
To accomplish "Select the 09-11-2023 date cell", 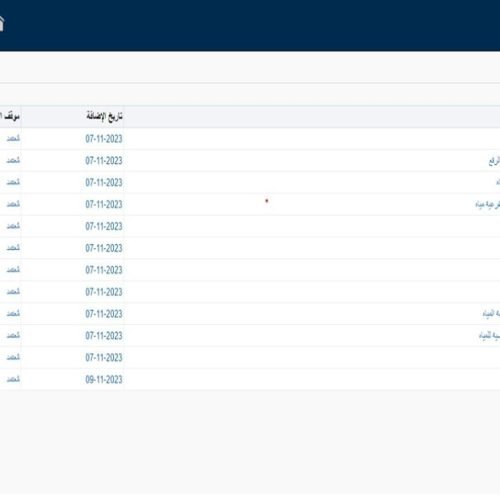I will (x=104, y=379).
